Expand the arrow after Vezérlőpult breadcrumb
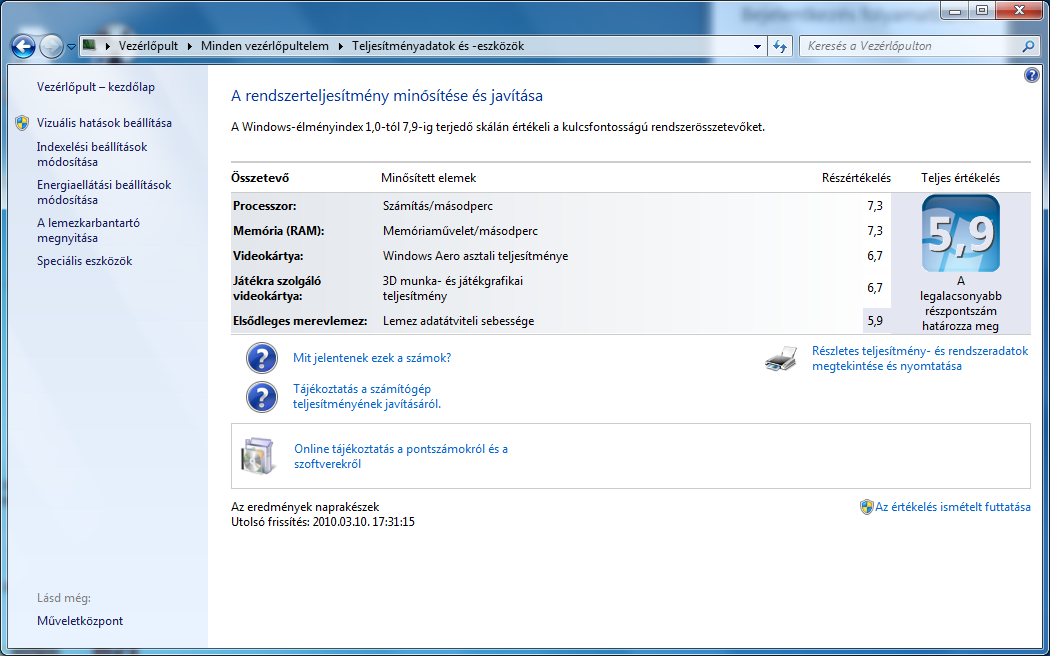Image resolution: width=1050 pixels, height=656 pixels. [190, 46]
